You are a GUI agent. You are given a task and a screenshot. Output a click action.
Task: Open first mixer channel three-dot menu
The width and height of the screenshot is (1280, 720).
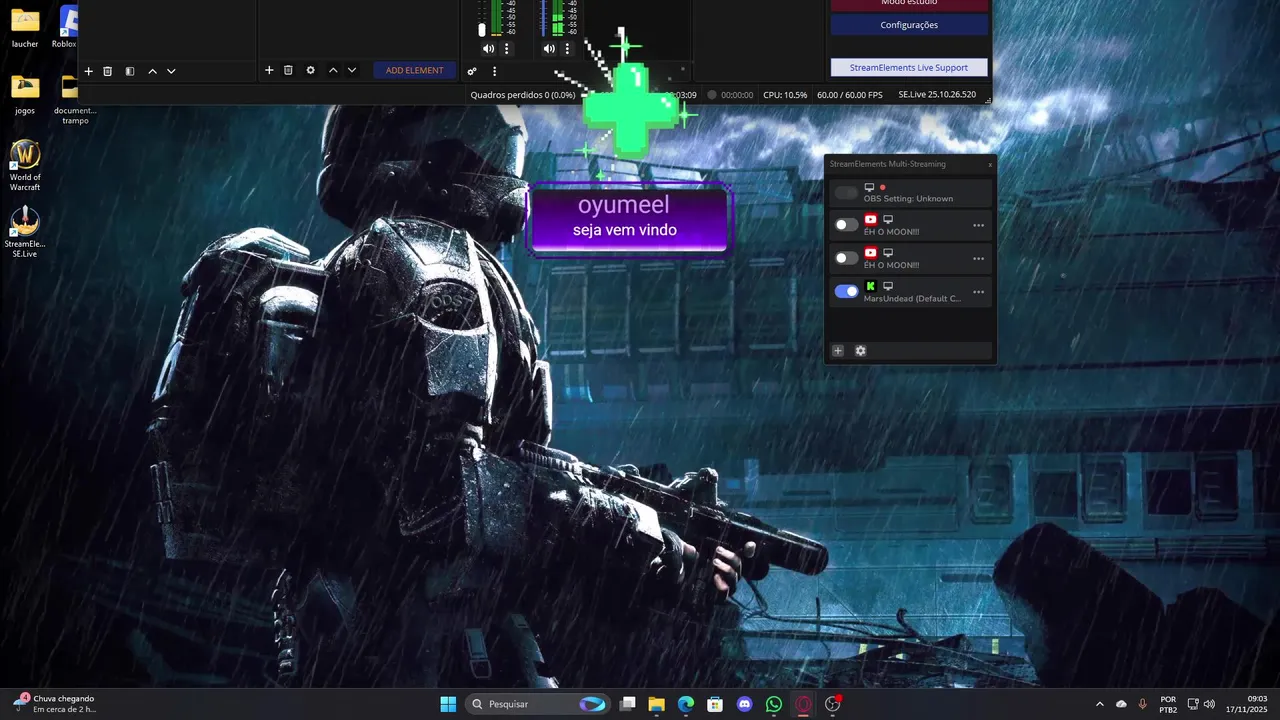click(x=506, y=48)
